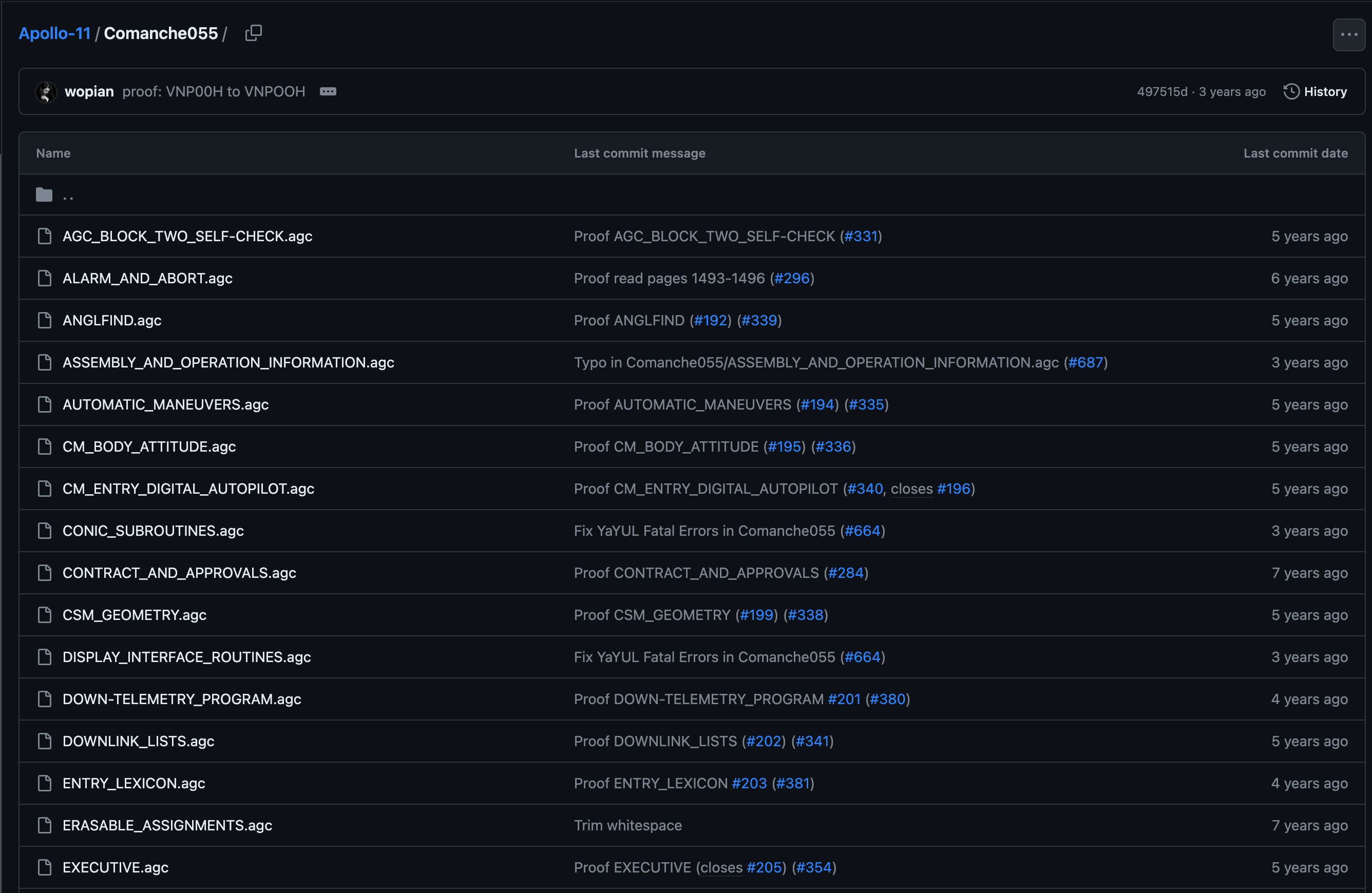Open ALARM_AND_ABORT.agc file
Image resolution: width=1372 pixels, height=893 pixels.
tap(147, 278)
